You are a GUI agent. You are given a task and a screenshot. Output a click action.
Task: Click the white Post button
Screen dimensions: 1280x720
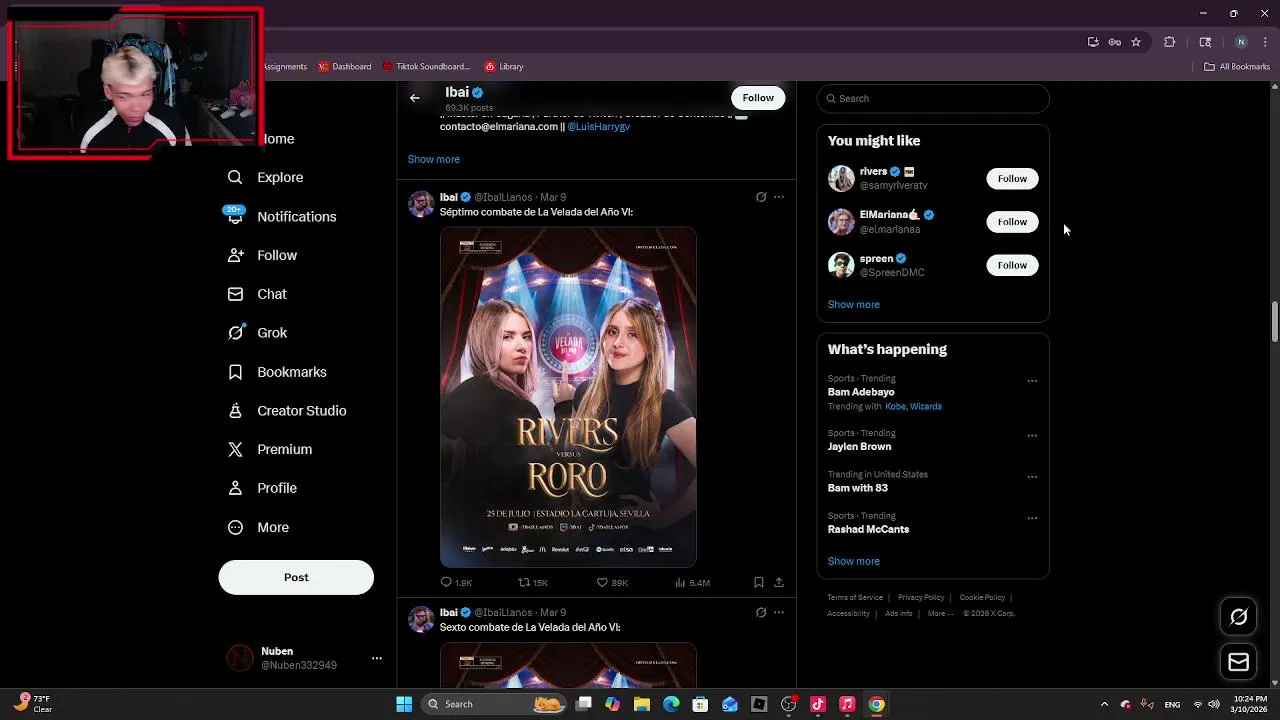296,577
